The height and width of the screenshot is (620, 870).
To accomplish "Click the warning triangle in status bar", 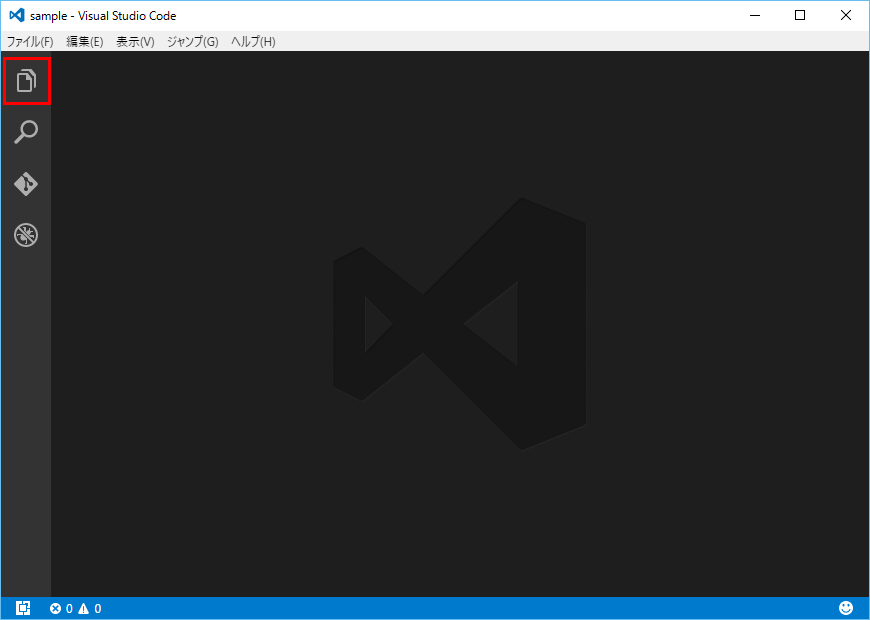I will click(84, 608).
